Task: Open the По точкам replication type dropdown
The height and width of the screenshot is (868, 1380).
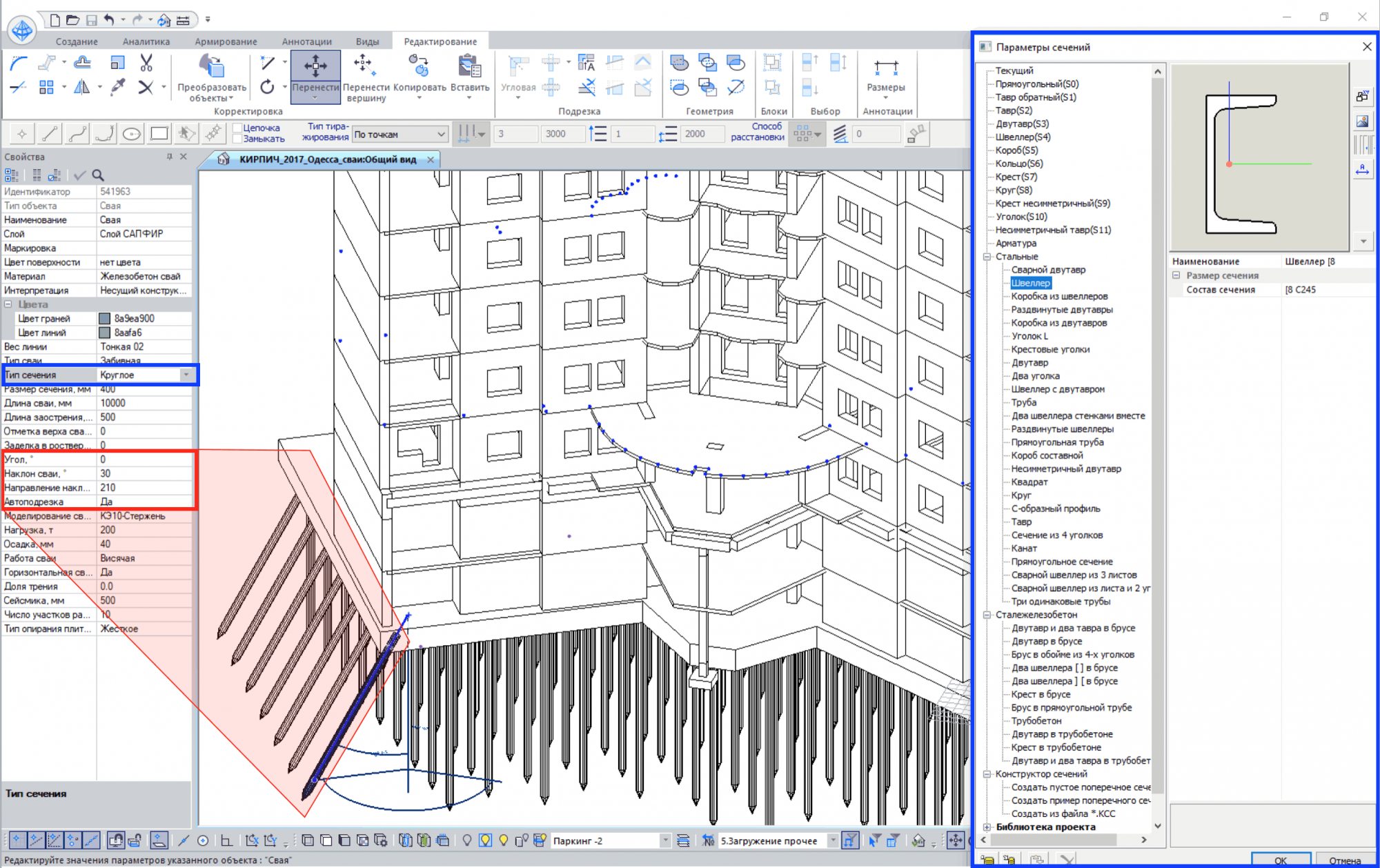Action: 441,135
